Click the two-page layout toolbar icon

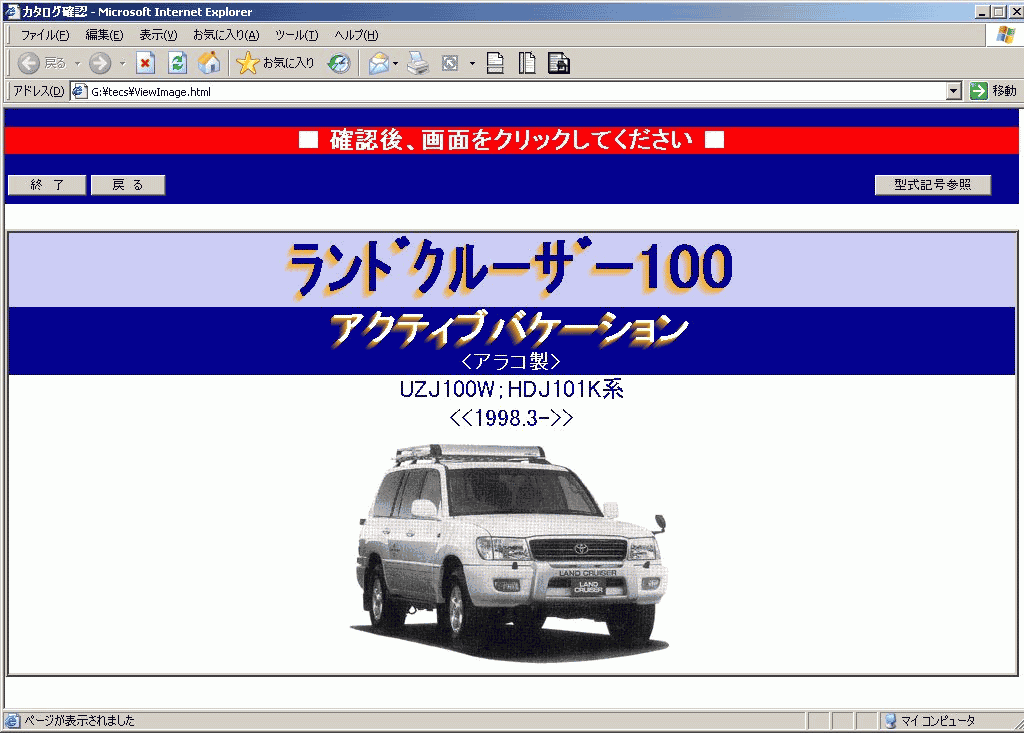[x=527, y=63]
